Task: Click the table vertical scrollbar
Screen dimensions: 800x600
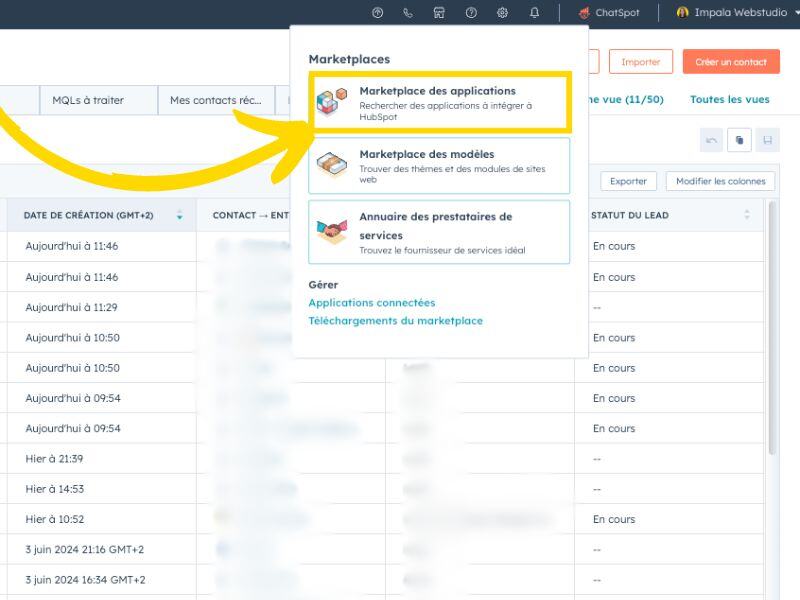Action: point(771,328)
